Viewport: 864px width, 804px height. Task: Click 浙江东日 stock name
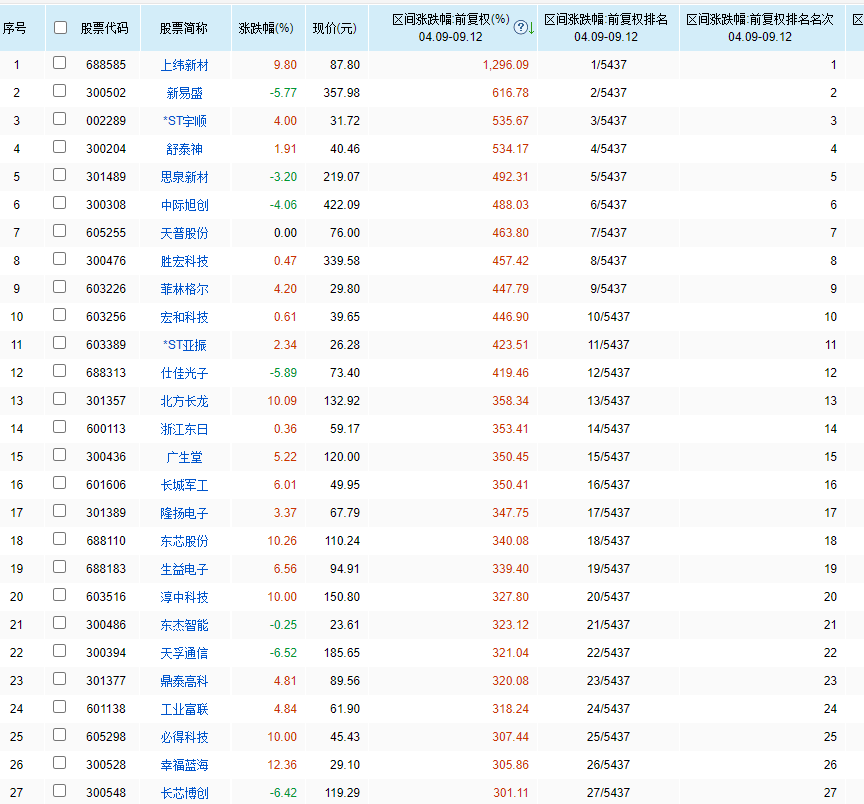point(185,429)
